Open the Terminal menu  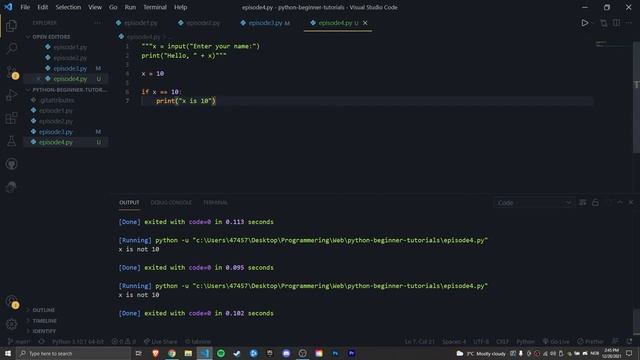(155, 7)
